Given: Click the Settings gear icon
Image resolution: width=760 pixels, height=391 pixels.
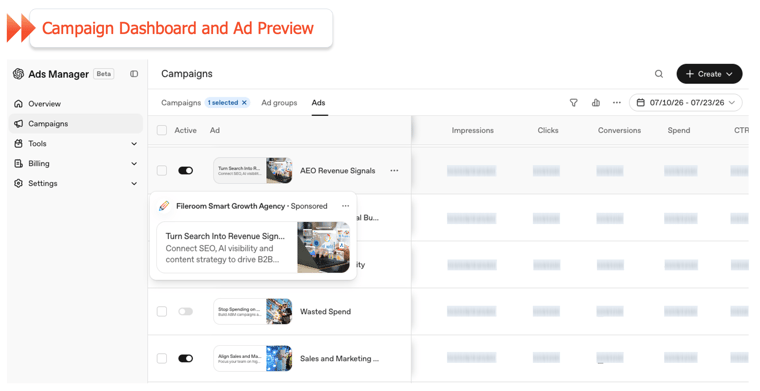Looking at the screenshot, I should (x=18, y=183).
